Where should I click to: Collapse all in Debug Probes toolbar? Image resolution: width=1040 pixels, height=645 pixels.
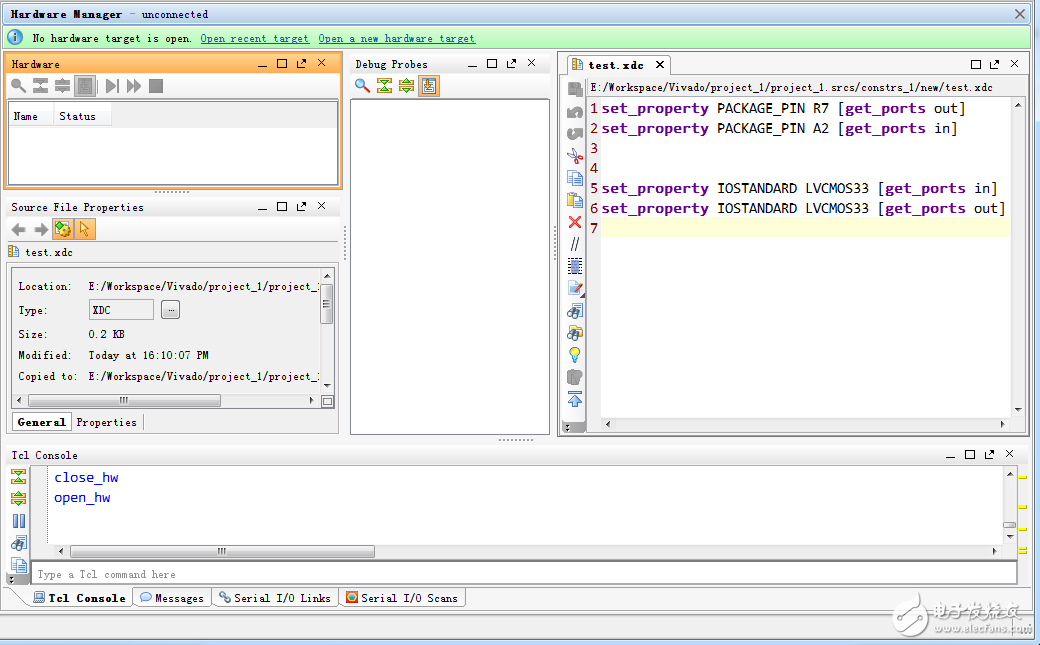[384, 86]
